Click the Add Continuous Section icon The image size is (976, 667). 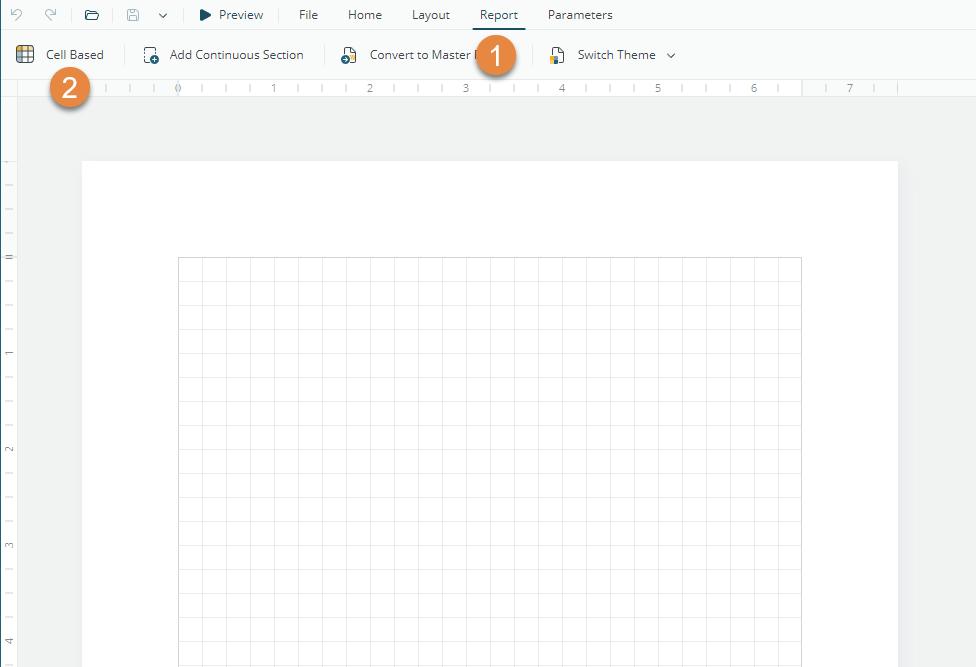pos(151,55)
